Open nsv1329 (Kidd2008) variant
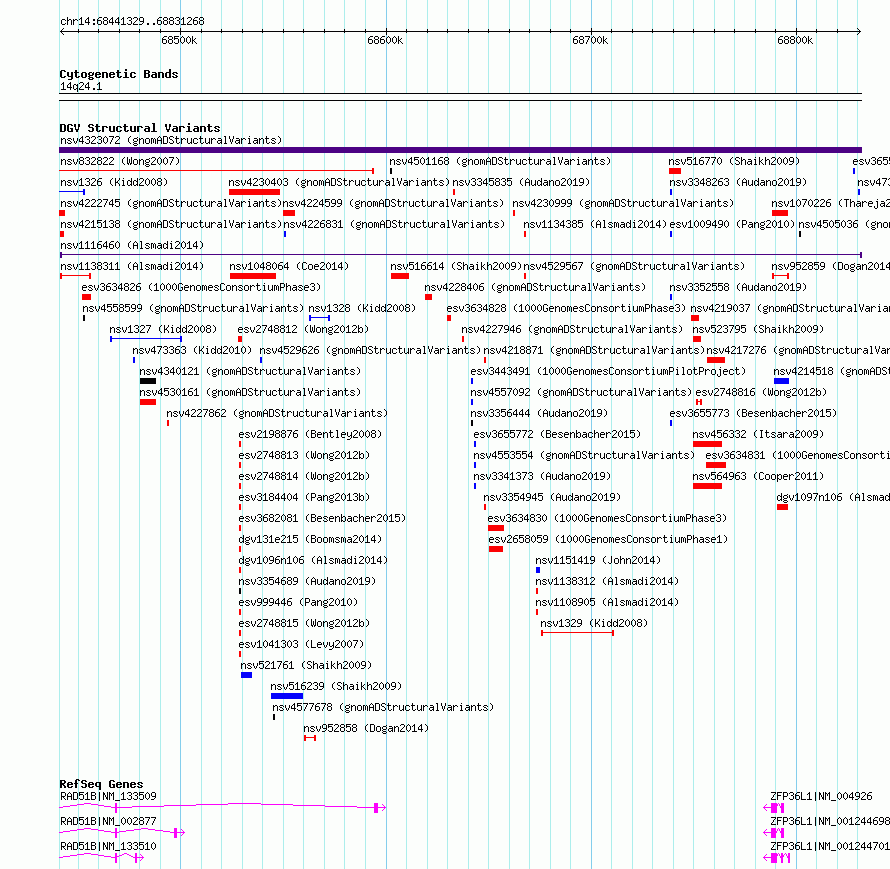This screenshot has width=890, height=869. [594, 623]
